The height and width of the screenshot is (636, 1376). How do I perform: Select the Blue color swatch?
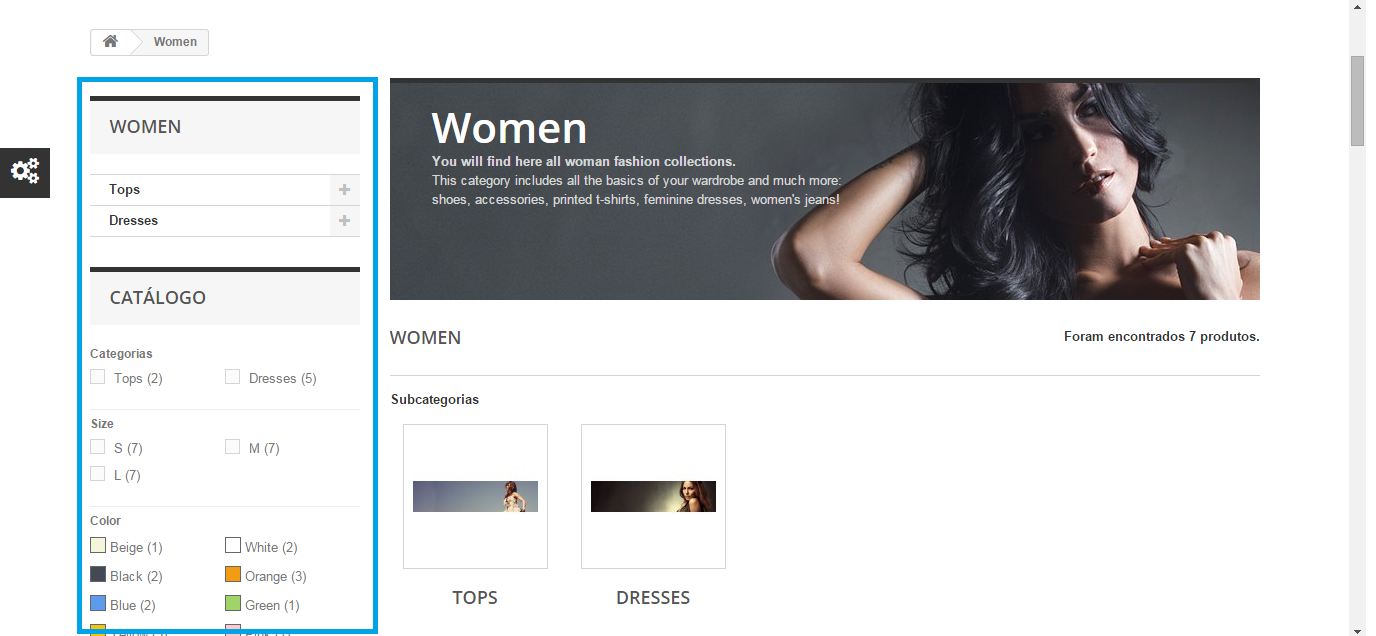[x=98, y=604]
